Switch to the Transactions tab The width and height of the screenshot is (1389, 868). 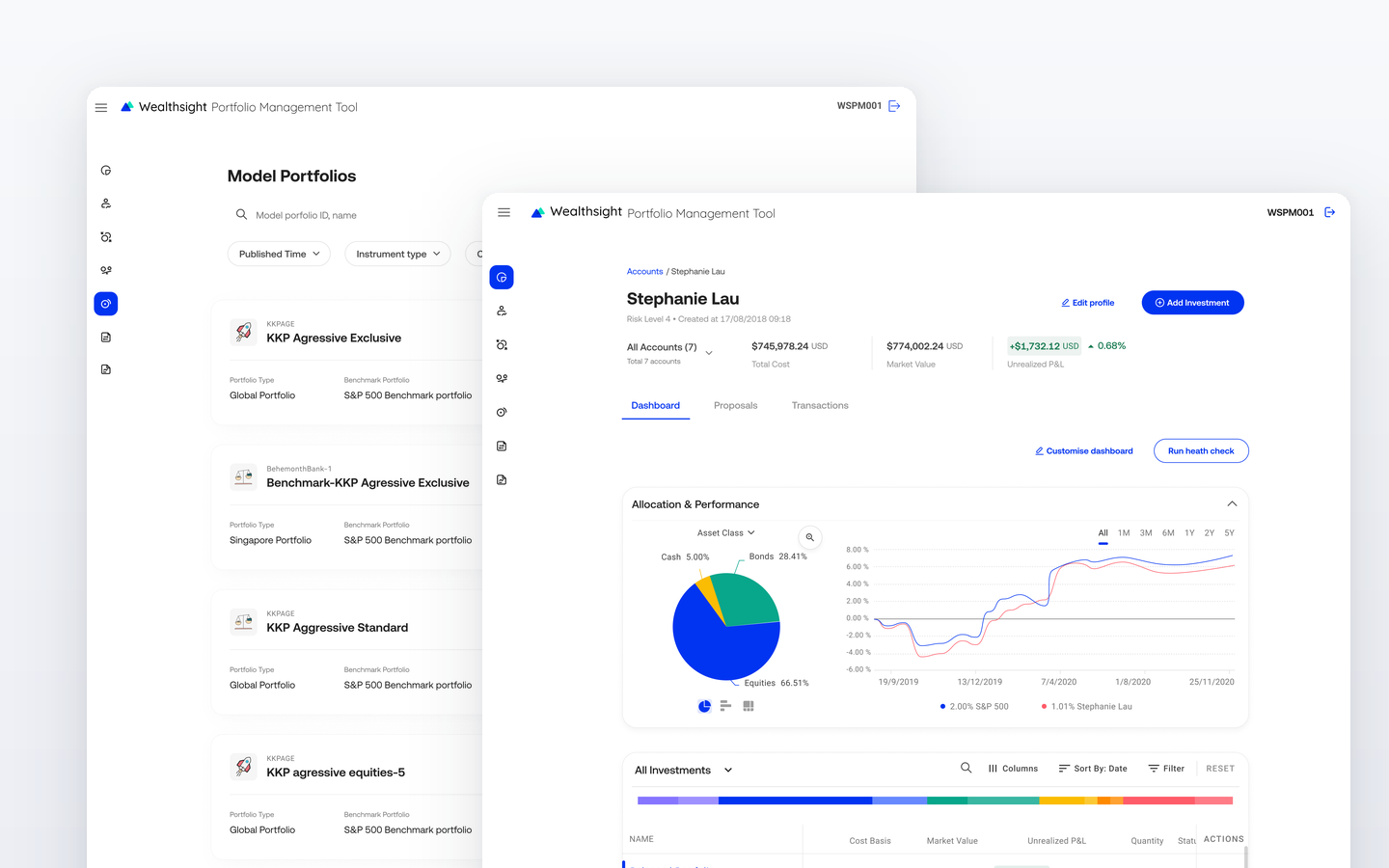pyautogui.click(x=820, y=405)
